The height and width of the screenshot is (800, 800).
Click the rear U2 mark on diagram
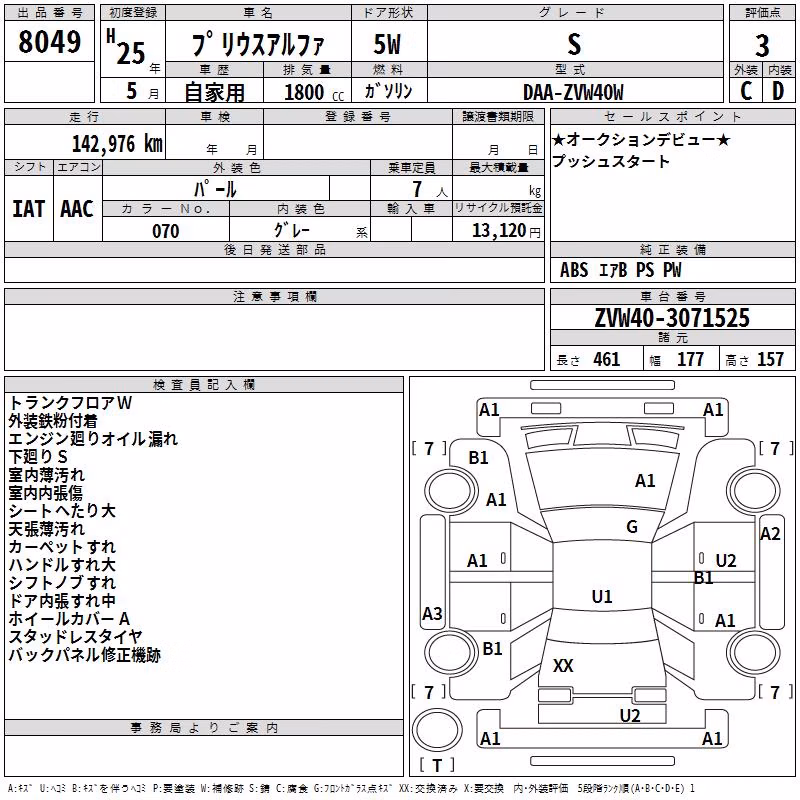coord(630,716)
